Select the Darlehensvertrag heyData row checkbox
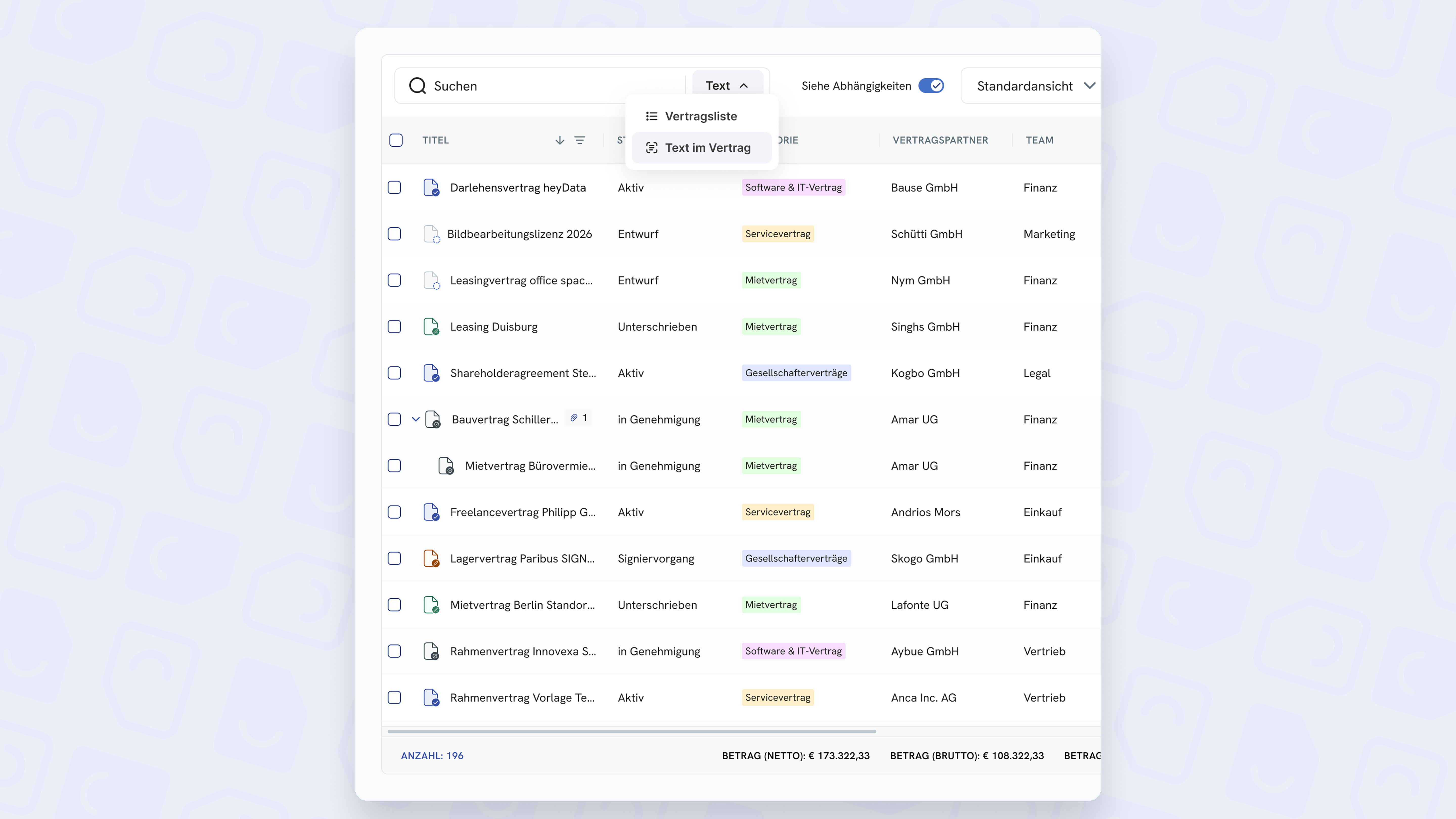This screenshot has height=819, width=1456. (x=395, y=188)
